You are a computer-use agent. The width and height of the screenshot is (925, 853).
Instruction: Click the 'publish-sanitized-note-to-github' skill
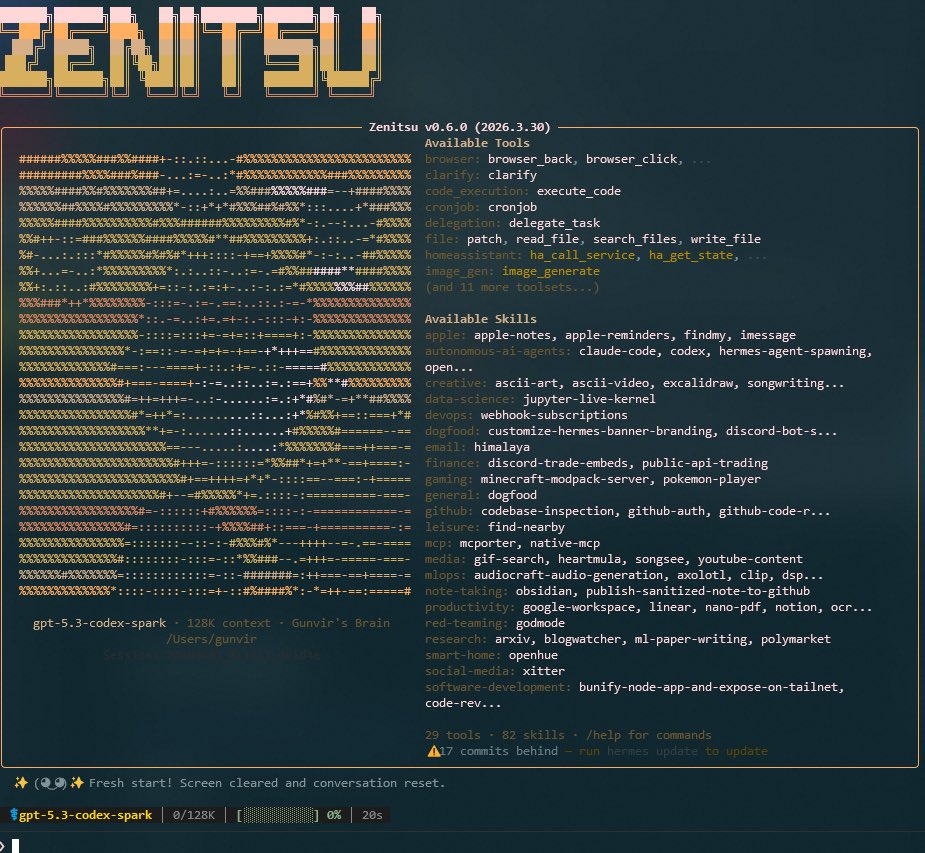pyautogui.click(x=697, y=590)
